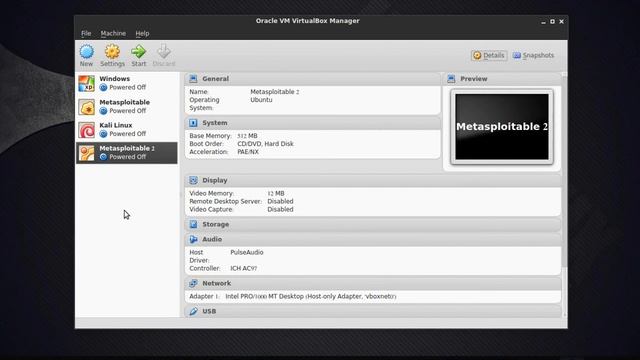This screenshot has height=360, width=640.
Task: Select the Windows XP VM icon
Action: point(87,83)
